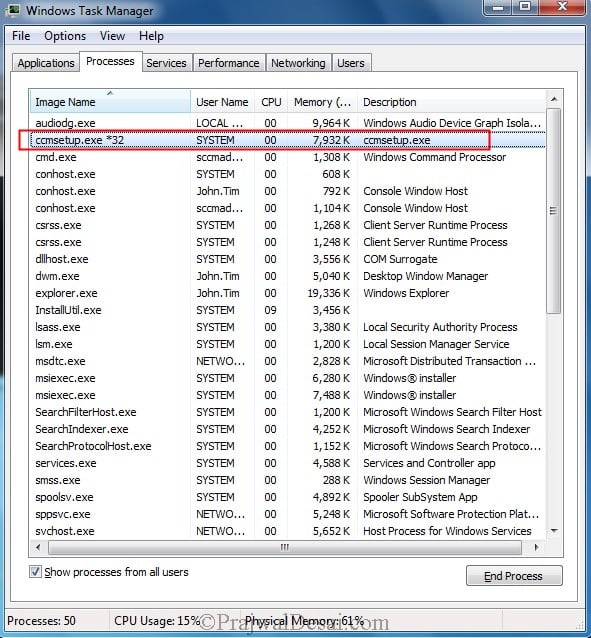Switch to the Applications tab
This screenshot has width=591, height=638.
pos(46,63)
